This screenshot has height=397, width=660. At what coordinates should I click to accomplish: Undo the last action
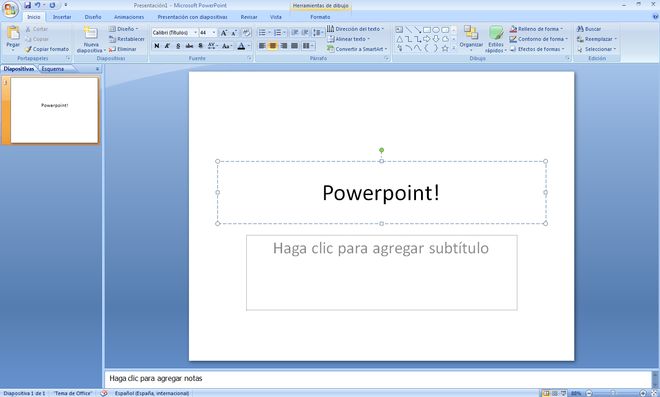pyautogui.click(x=37, y=5)
